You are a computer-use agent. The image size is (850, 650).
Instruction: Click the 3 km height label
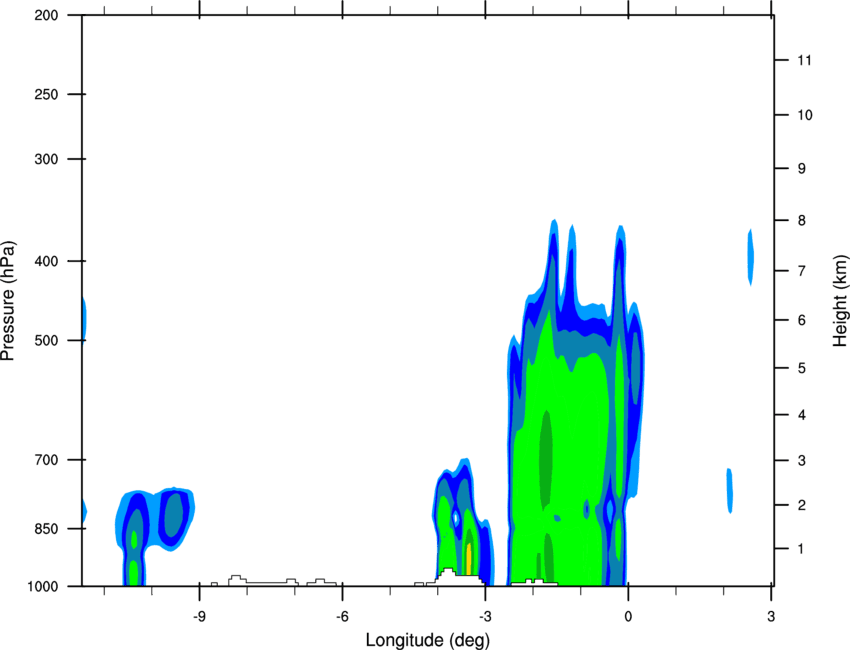click(x=802, y=461)
